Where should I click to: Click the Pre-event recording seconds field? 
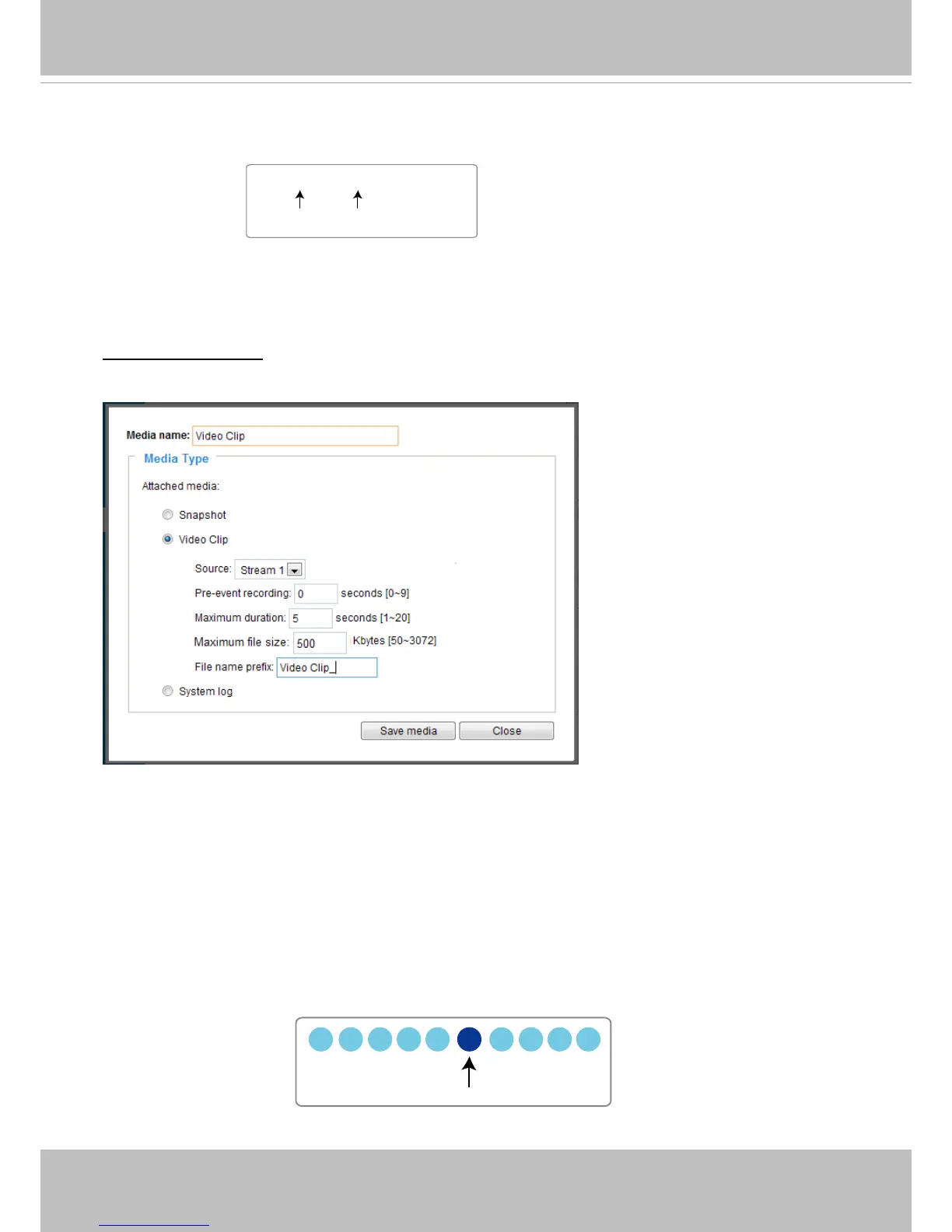pyautogui.click(x=316, y=593)
